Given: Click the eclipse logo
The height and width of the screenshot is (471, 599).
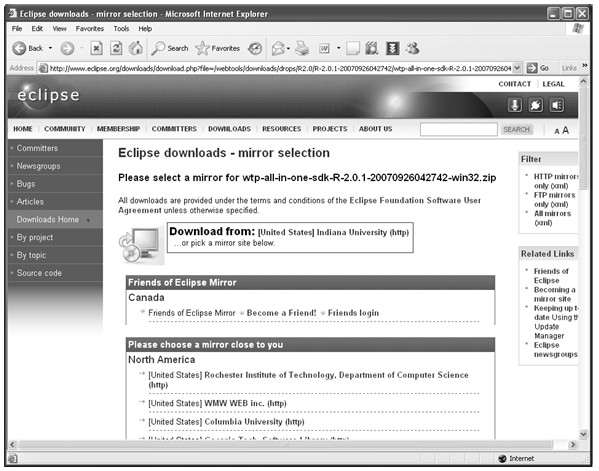Looking at the screenshot, I should click(49, 95).
